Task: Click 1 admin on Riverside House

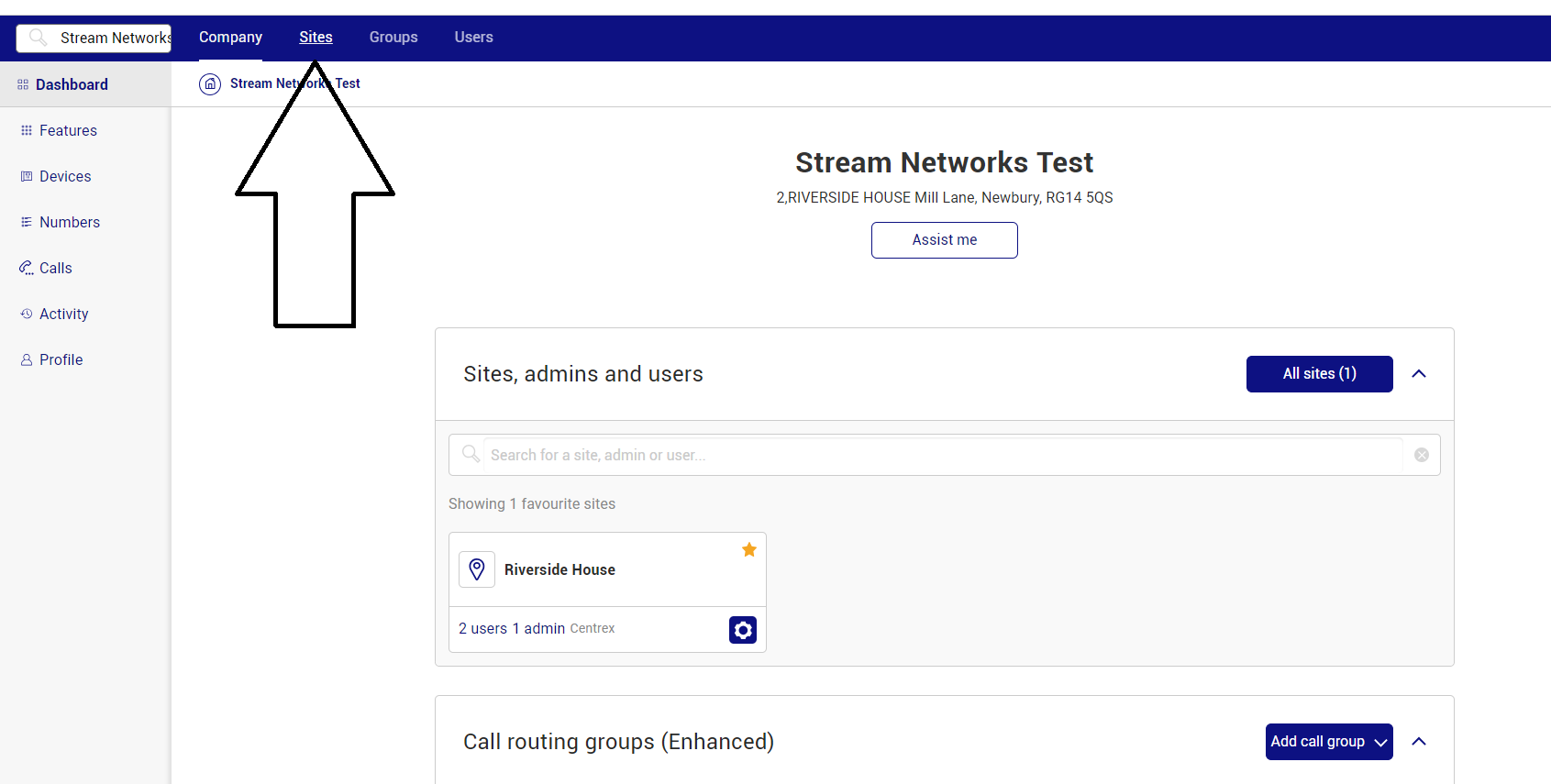Action: [x=538, y=629]
